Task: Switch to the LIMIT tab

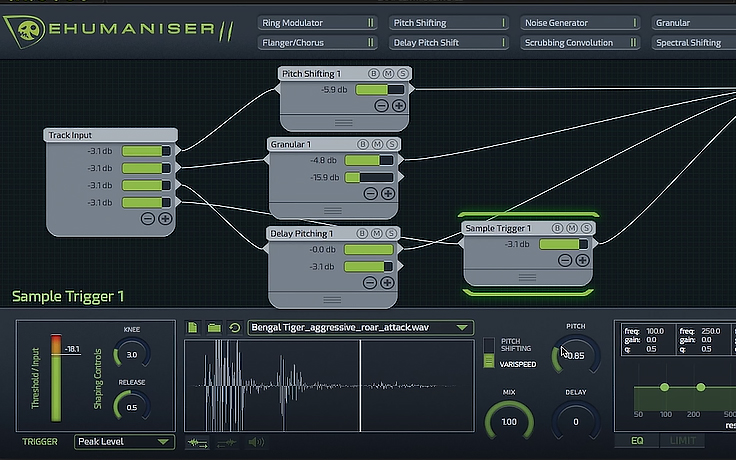Action: pos(682,441)
